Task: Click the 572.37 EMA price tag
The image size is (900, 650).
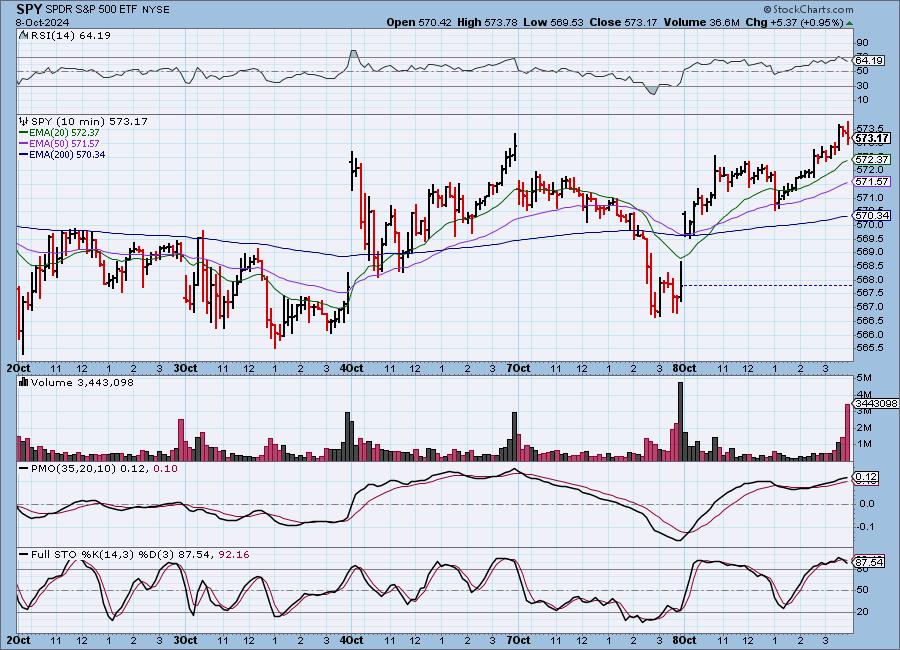Action: [x=872, y=159]
